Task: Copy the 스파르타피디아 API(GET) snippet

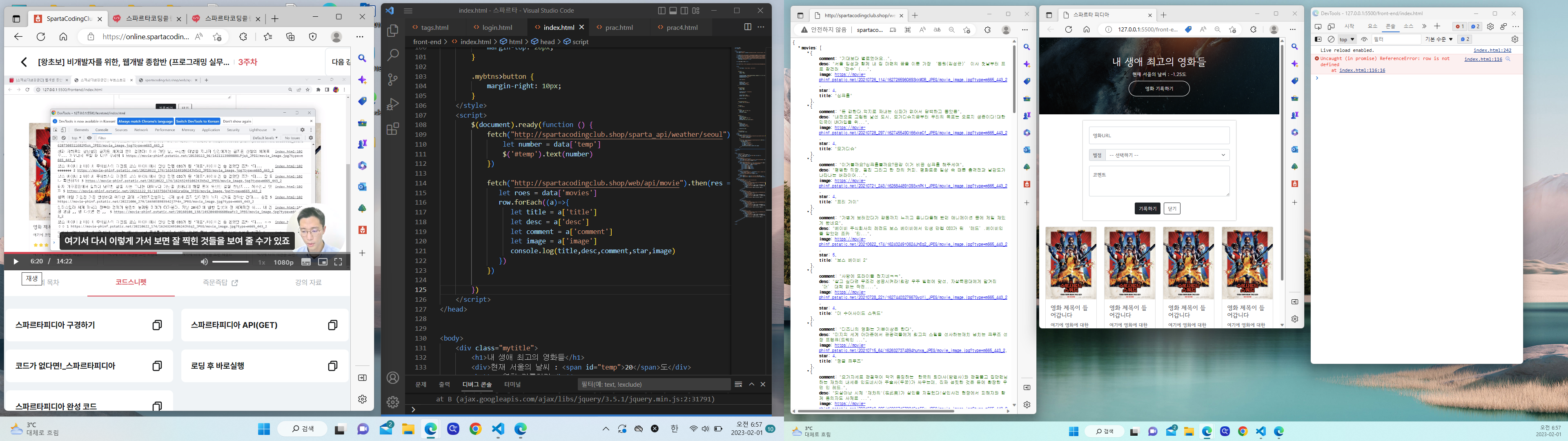Action: (332, 325)
